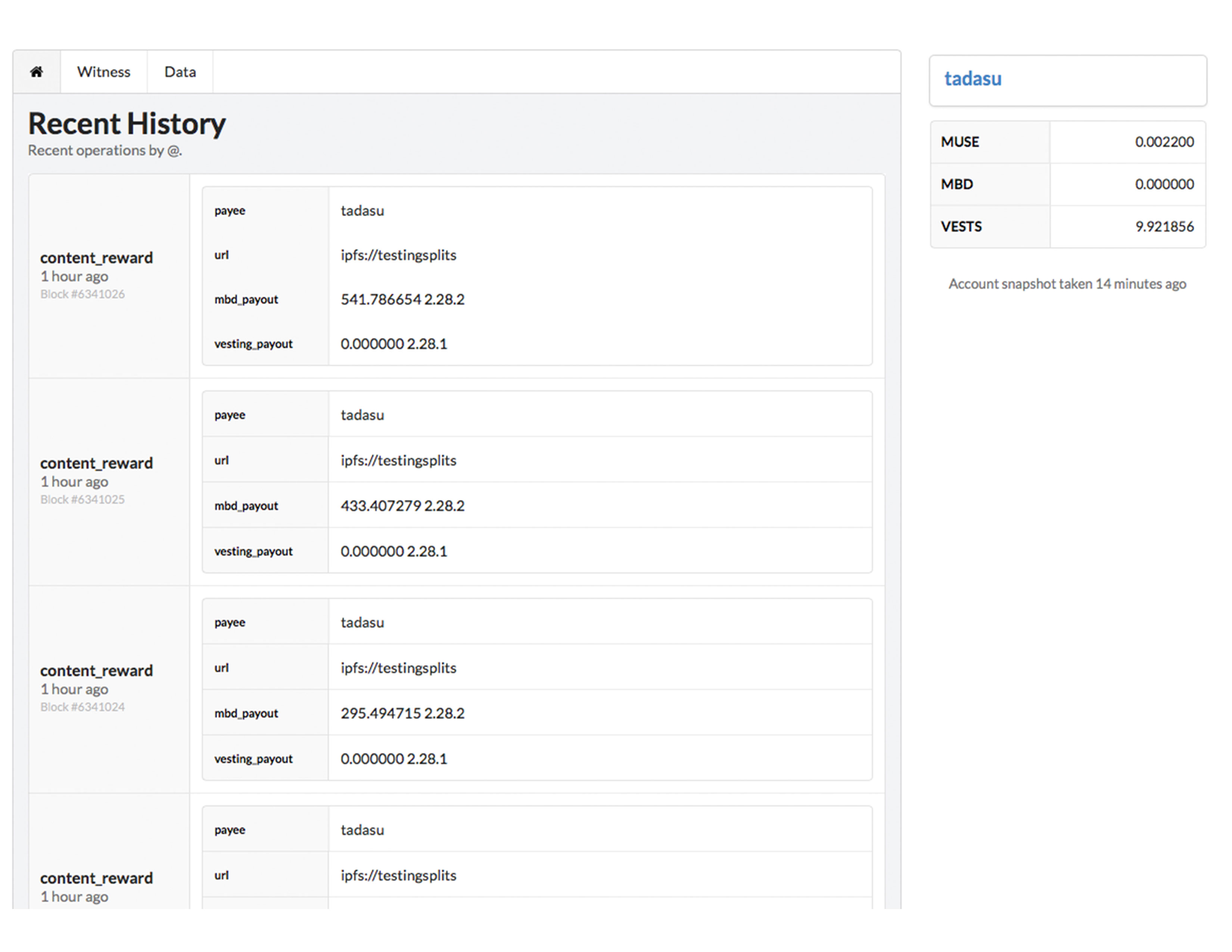Click first ipfs://testingsplits url value
Image resolution: width=1232 pixels, height=952 pixels.
click(398, 255)
